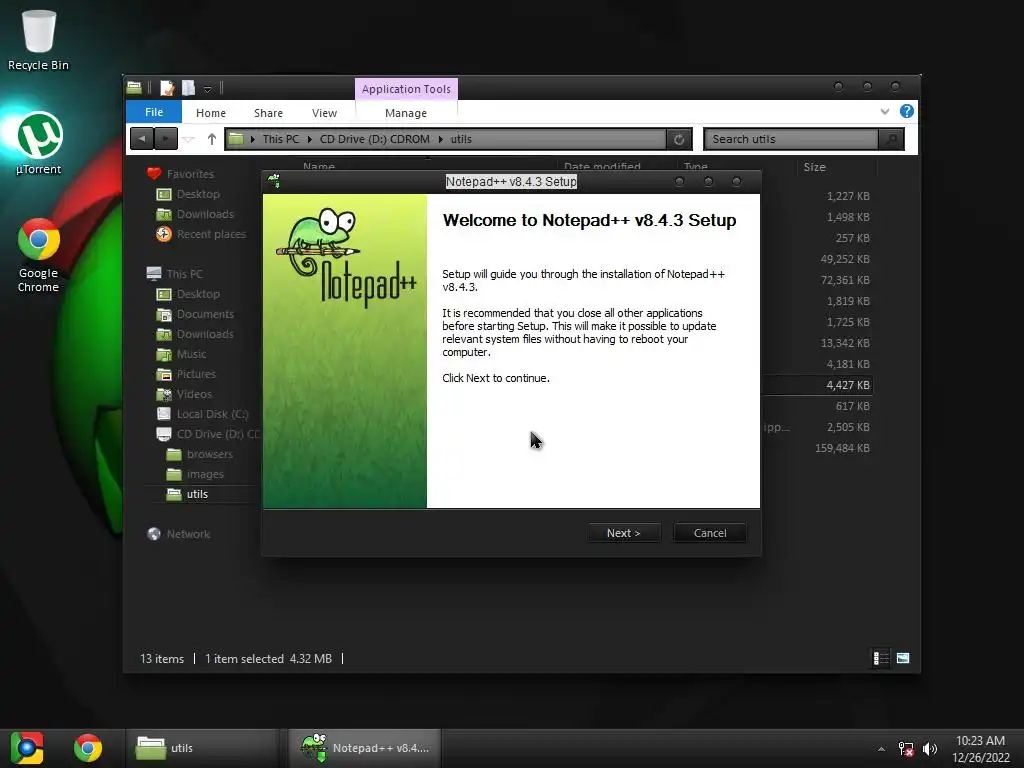Open Music folder in sidebar

coord(191,354)
